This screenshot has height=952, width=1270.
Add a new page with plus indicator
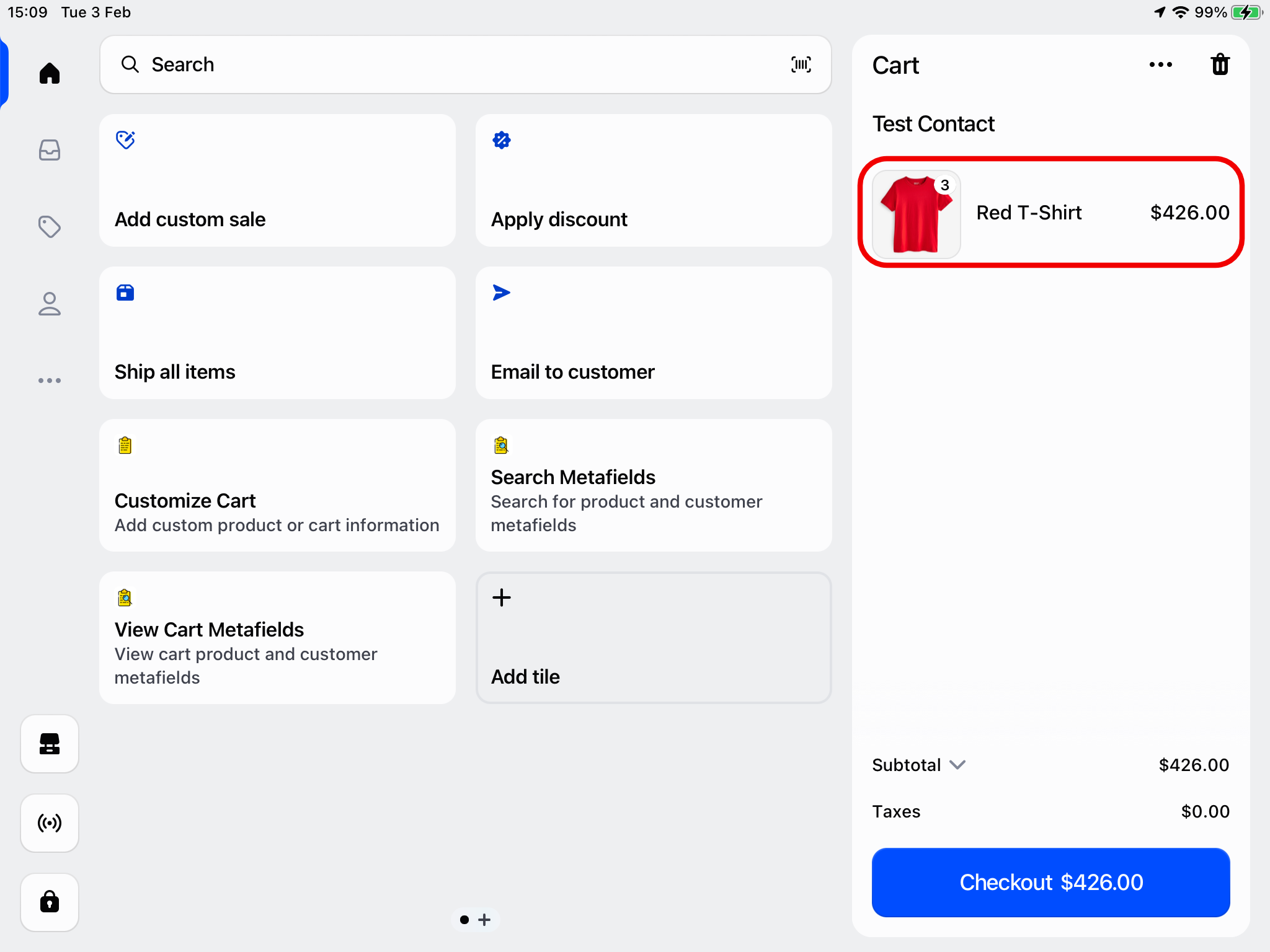point(485,920)
